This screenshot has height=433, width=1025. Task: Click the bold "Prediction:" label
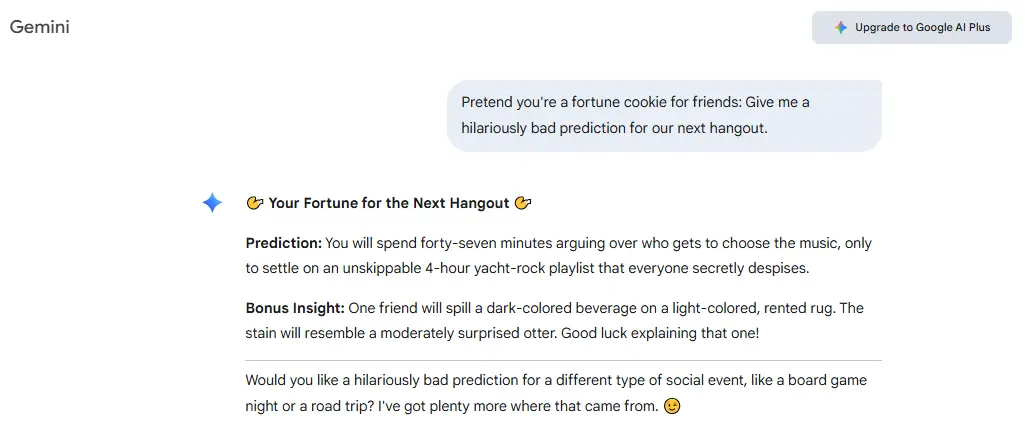coord(284,243)
